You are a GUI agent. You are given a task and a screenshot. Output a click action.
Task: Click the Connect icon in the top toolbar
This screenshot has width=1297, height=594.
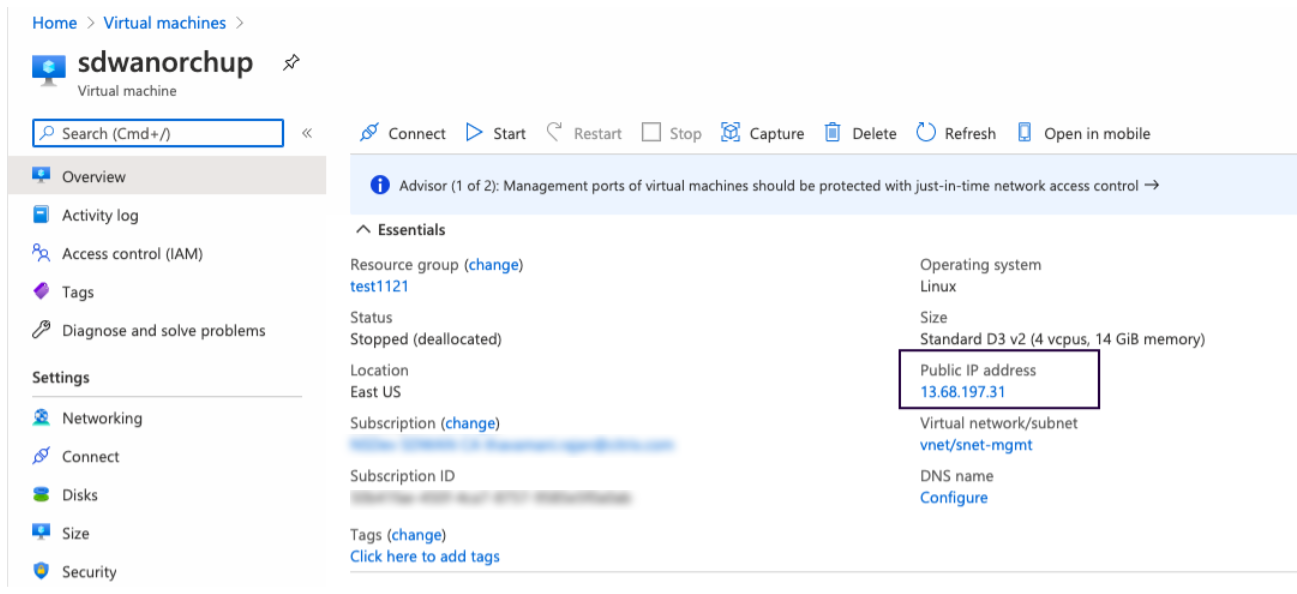[x=370, y=133]
